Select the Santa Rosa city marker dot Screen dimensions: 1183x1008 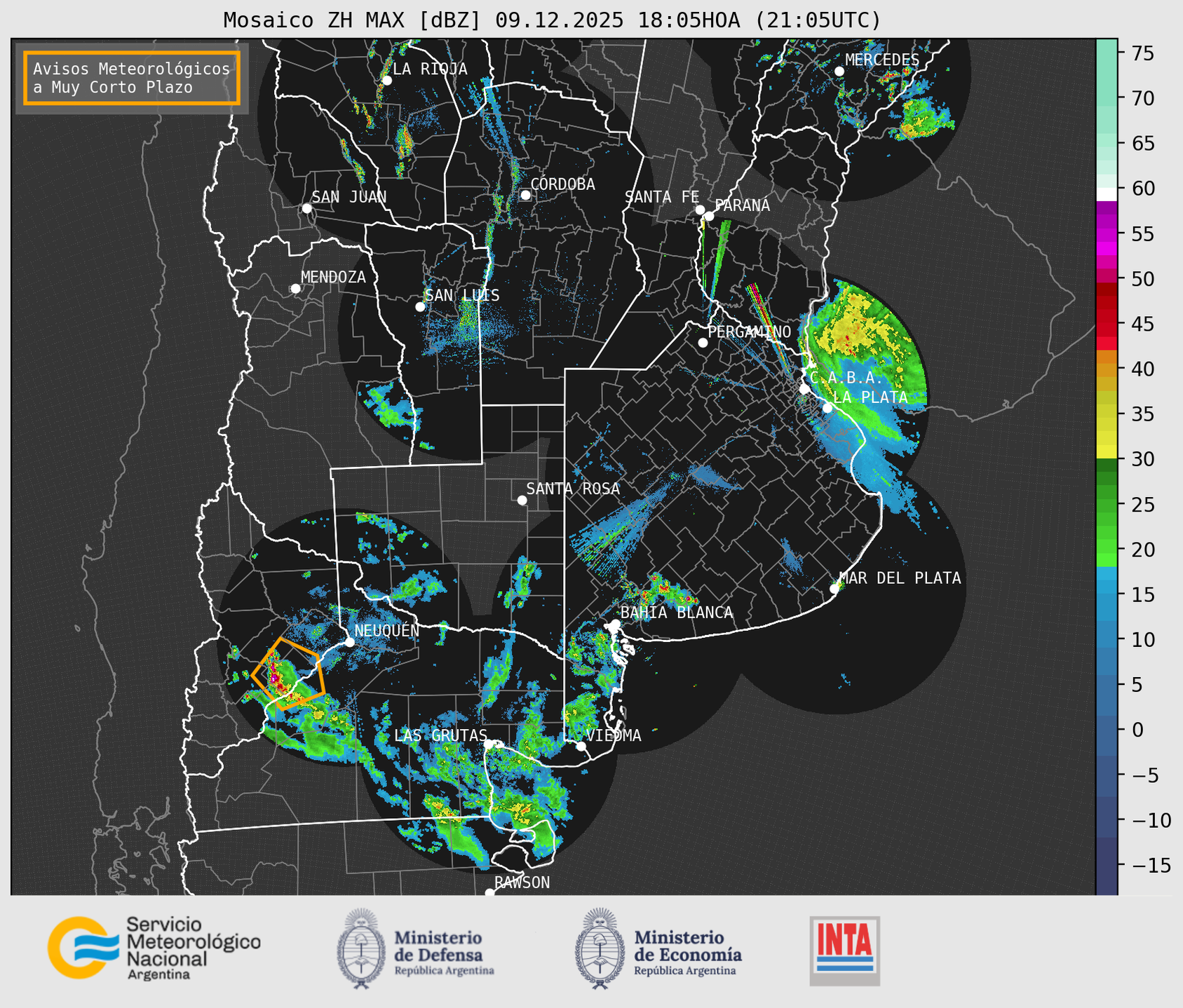click(x=522, y=500)
